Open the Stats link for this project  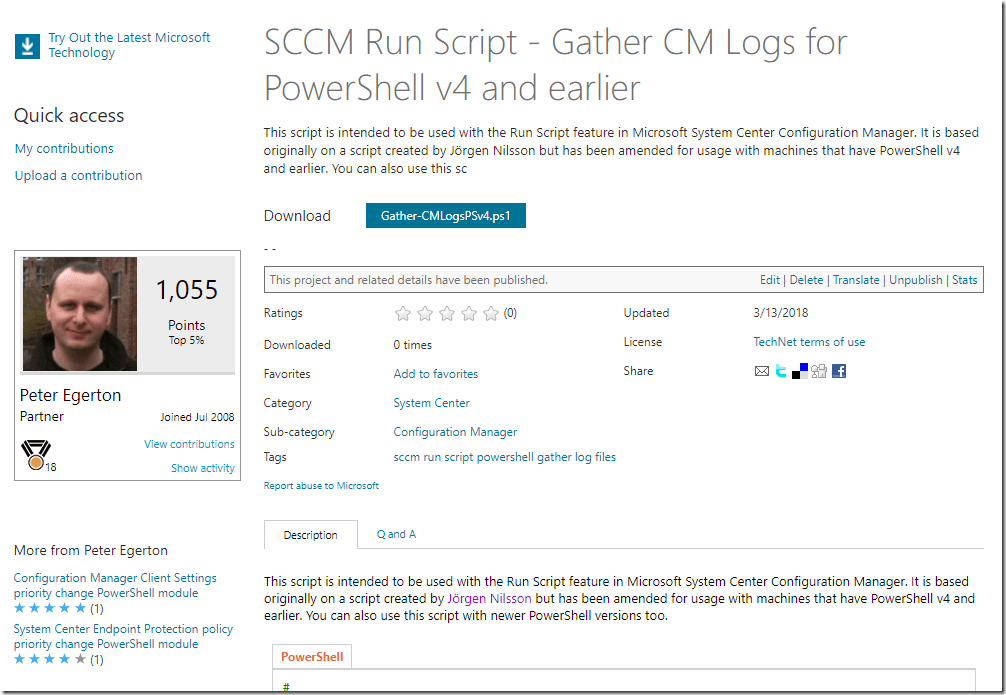(965, 280)
